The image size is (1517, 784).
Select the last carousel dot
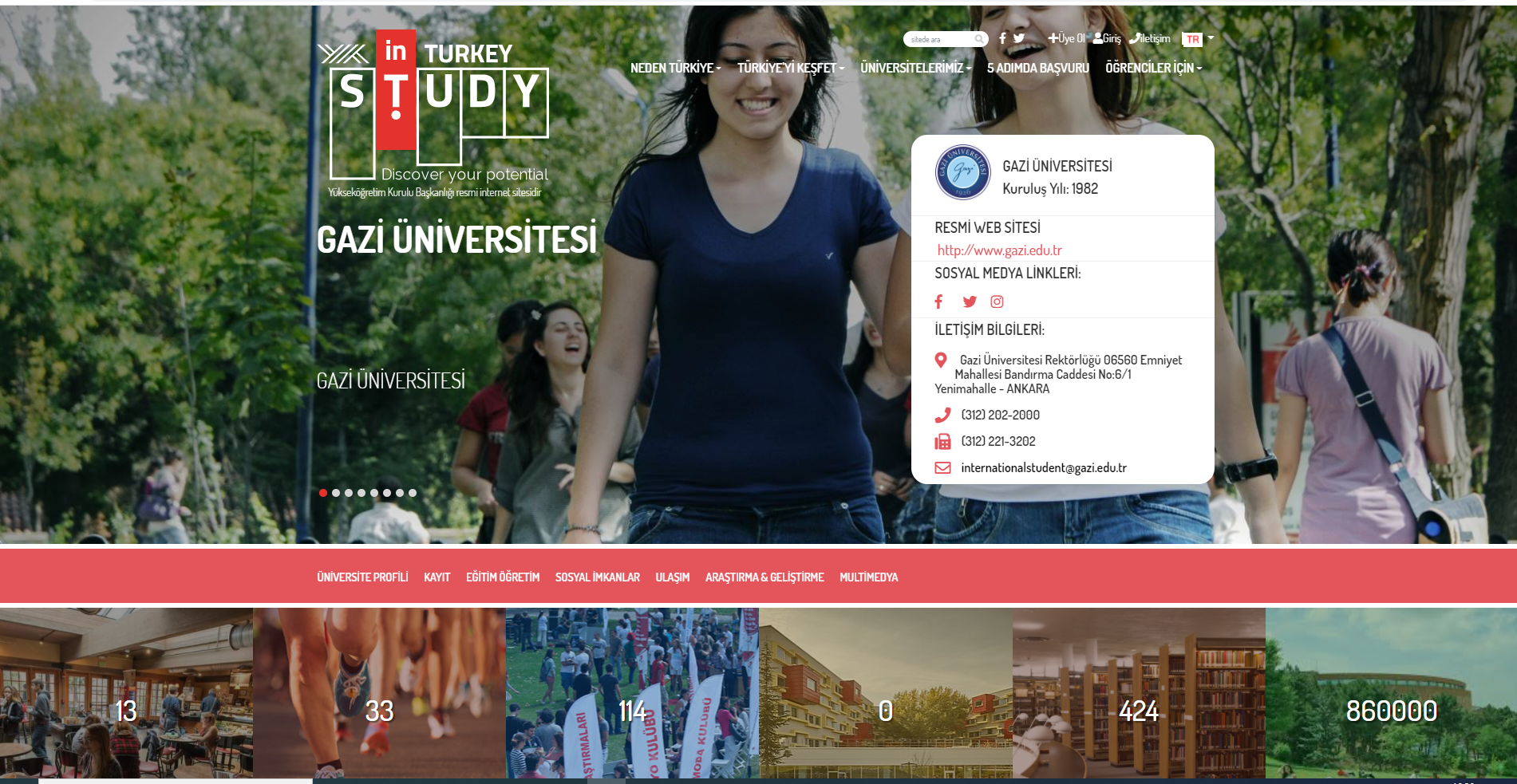[412, 493]
